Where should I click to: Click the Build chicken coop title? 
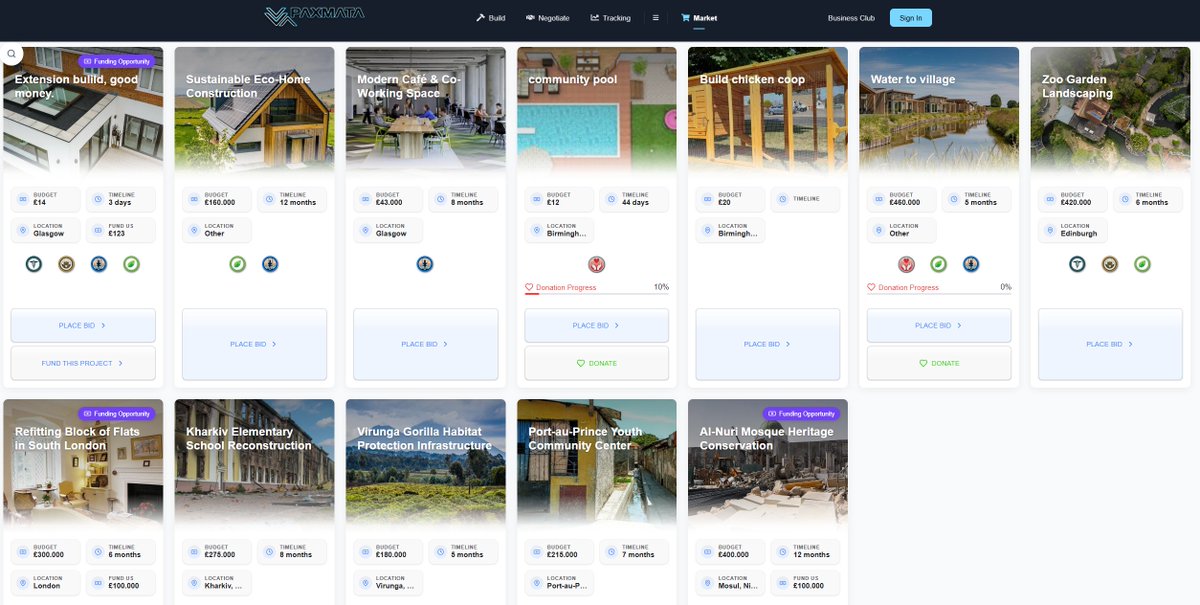(752, 80)
